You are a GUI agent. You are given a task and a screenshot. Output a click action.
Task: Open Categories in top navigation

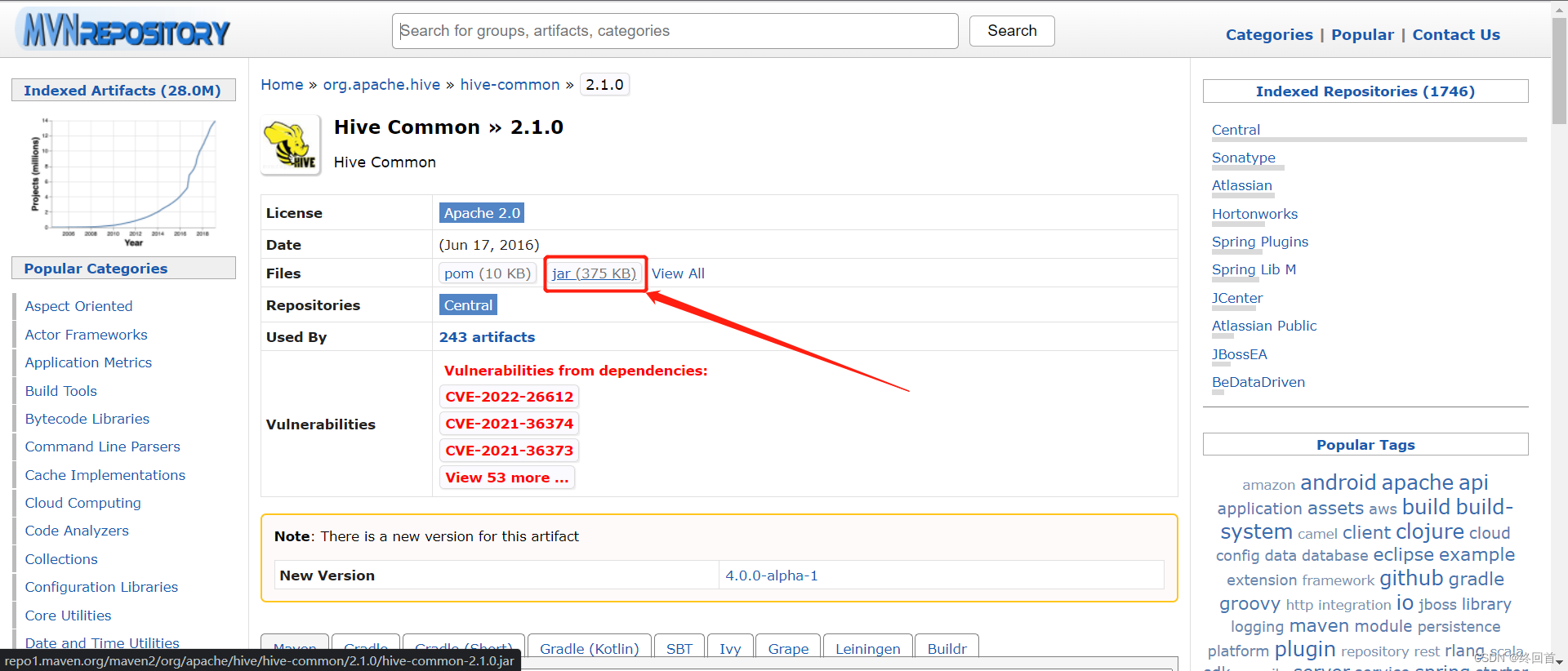pyautogui.click(x=1269, y=34)
